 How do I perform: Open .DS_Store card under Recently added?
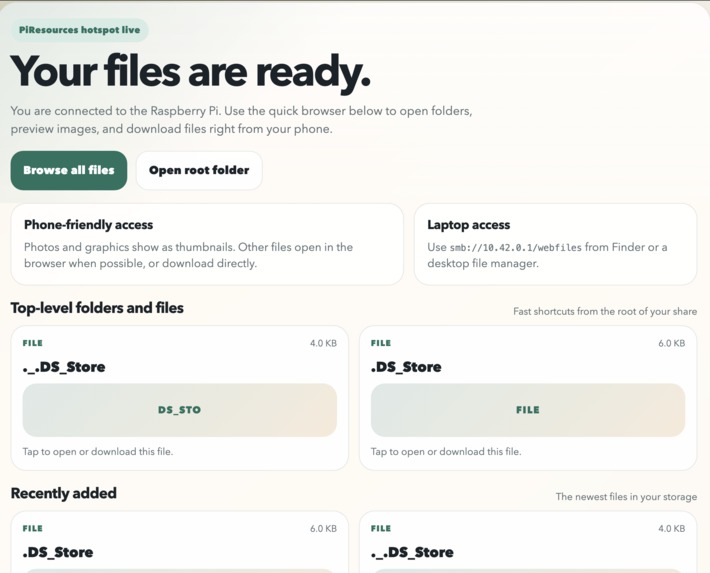click(x=180, y=542)
